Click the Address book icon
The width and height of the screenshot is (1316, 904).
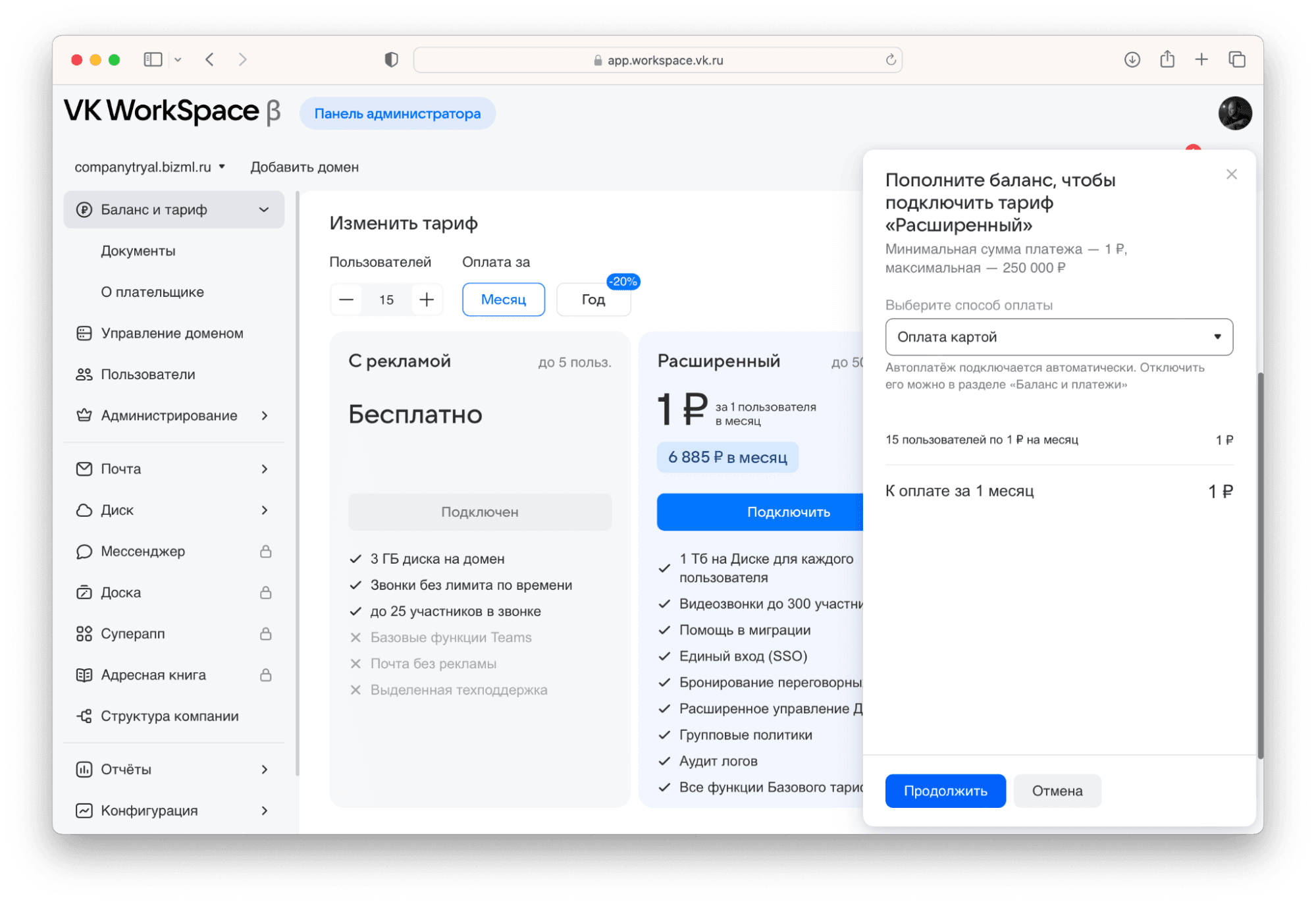tap(84, 675)
